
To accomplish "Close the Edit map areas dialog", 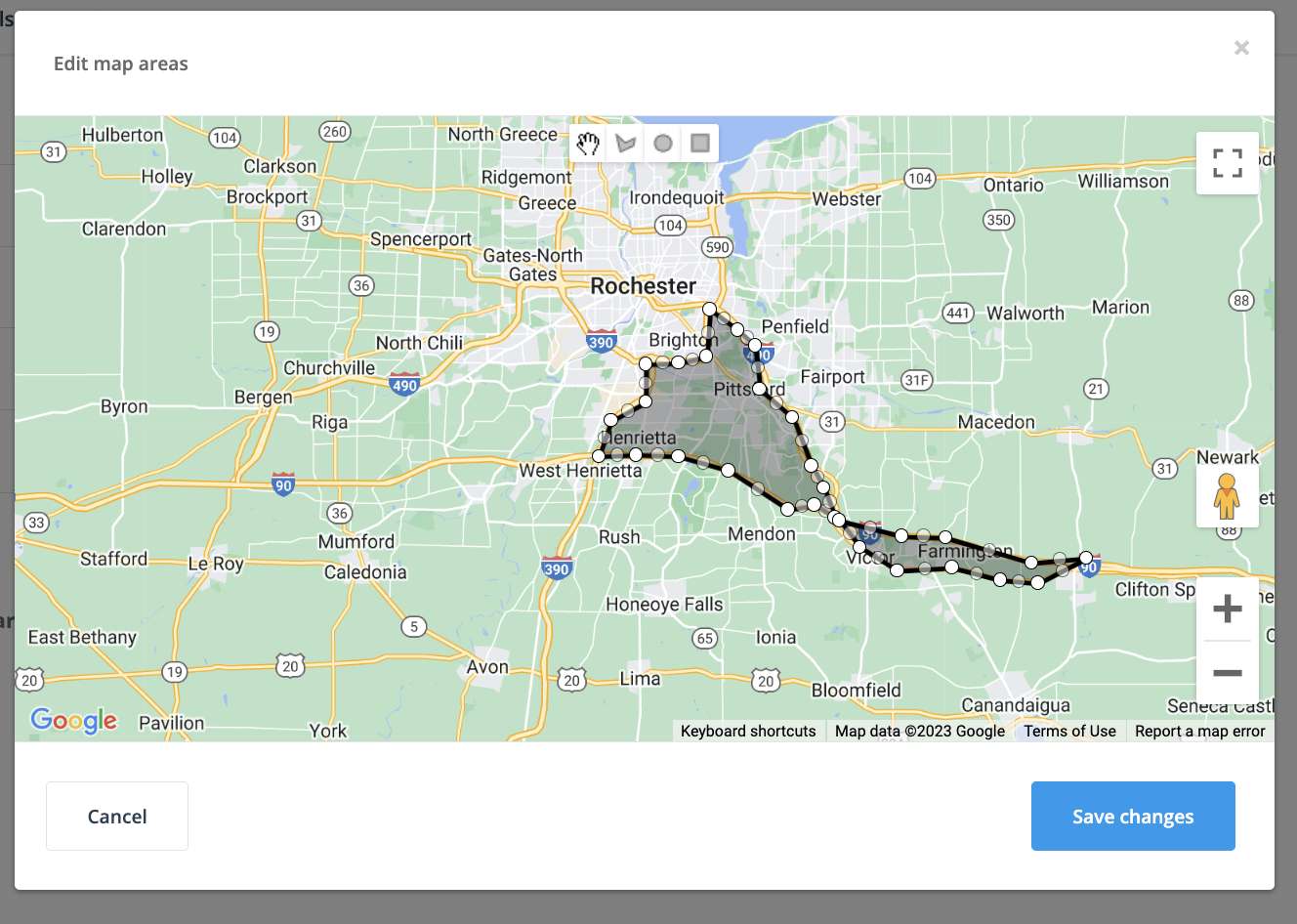I will tap(1241, 48).
